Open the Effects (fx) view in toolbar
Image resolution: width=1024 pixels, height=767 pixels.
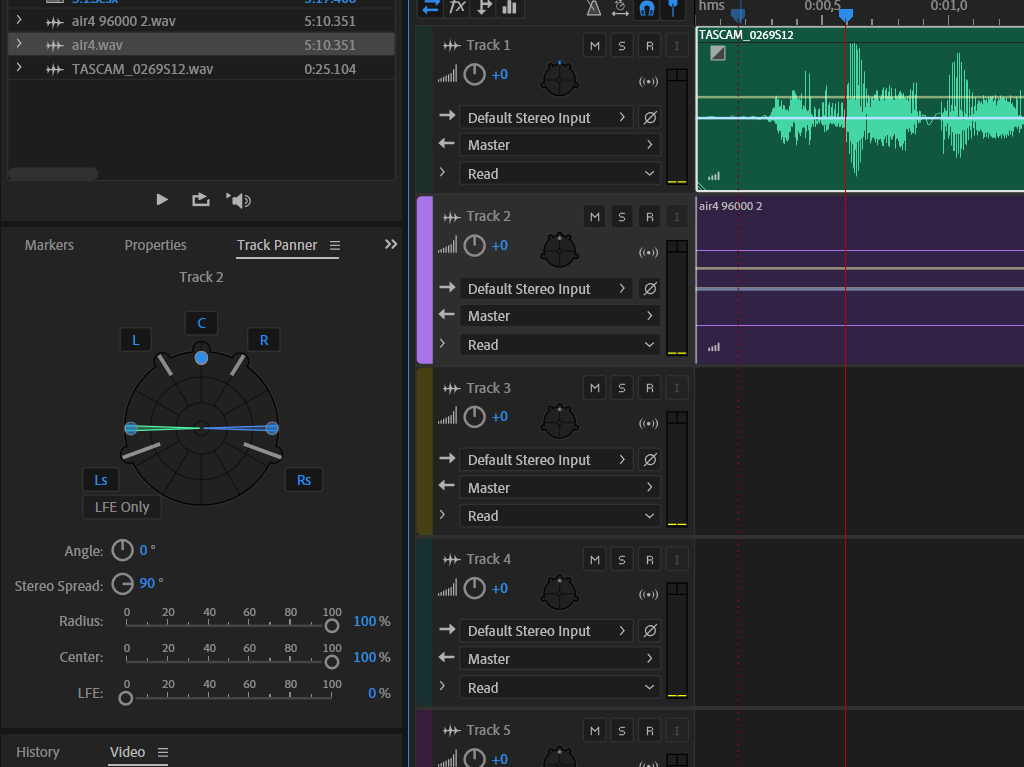click(x=457, y=7)
